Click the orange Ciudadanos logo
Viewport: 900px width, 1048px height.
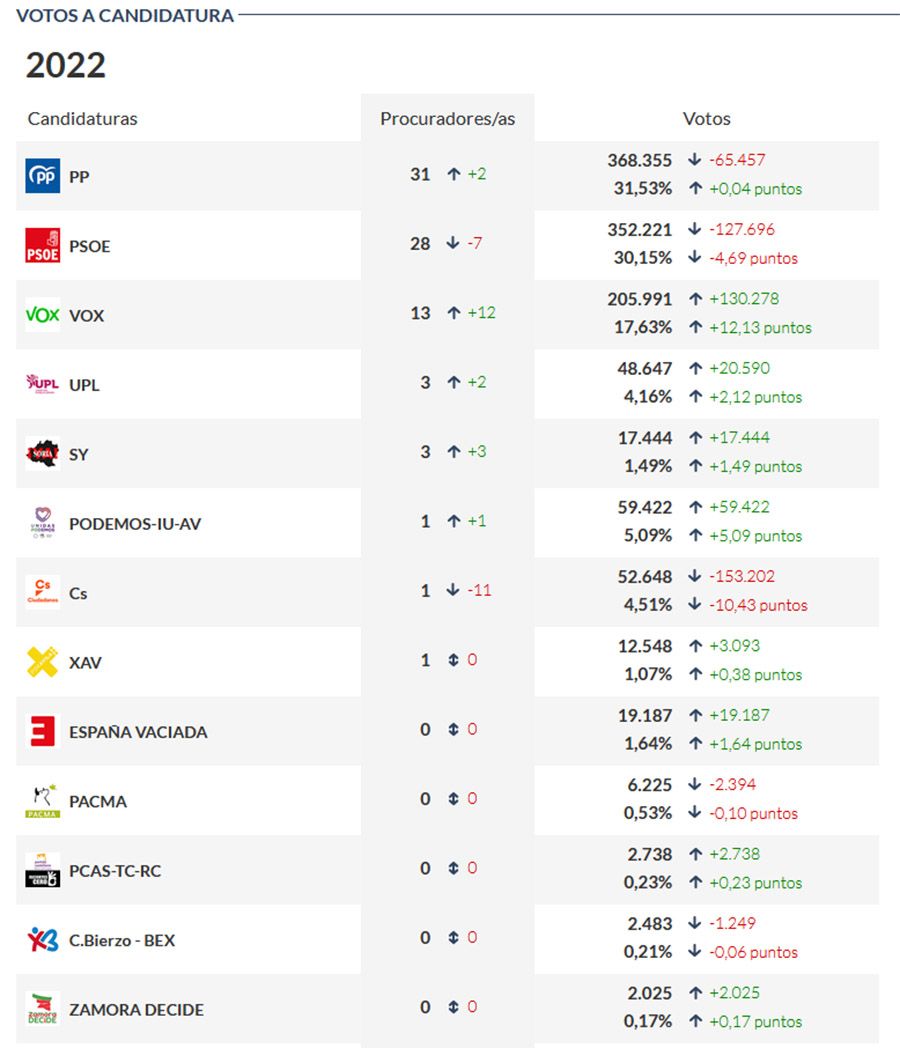point(43,592)
